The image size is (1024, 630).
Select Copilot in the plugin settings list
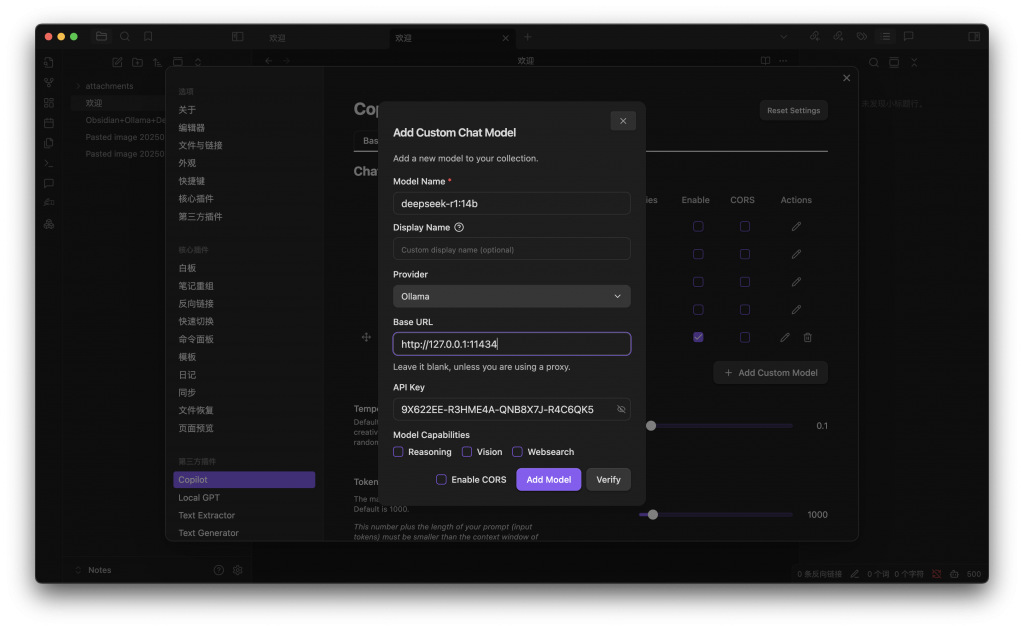coord(244,480)
